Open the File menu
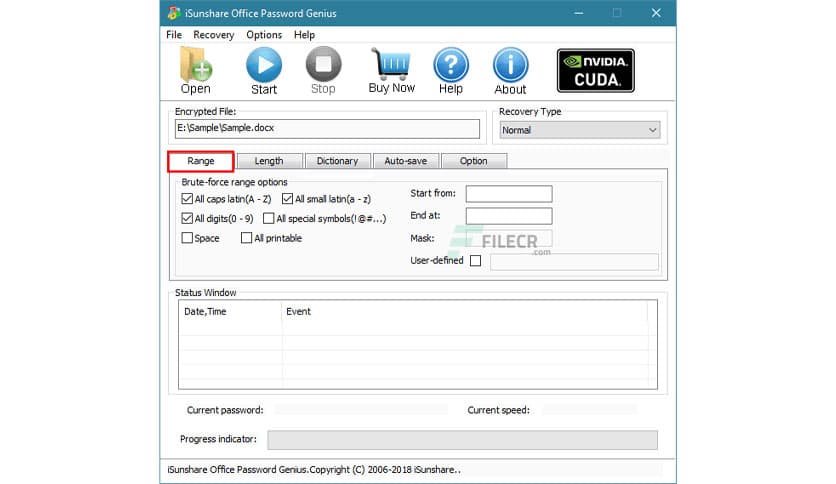Image resolution: width=836 pixels, height=484 pixels. tap(174, 35)
